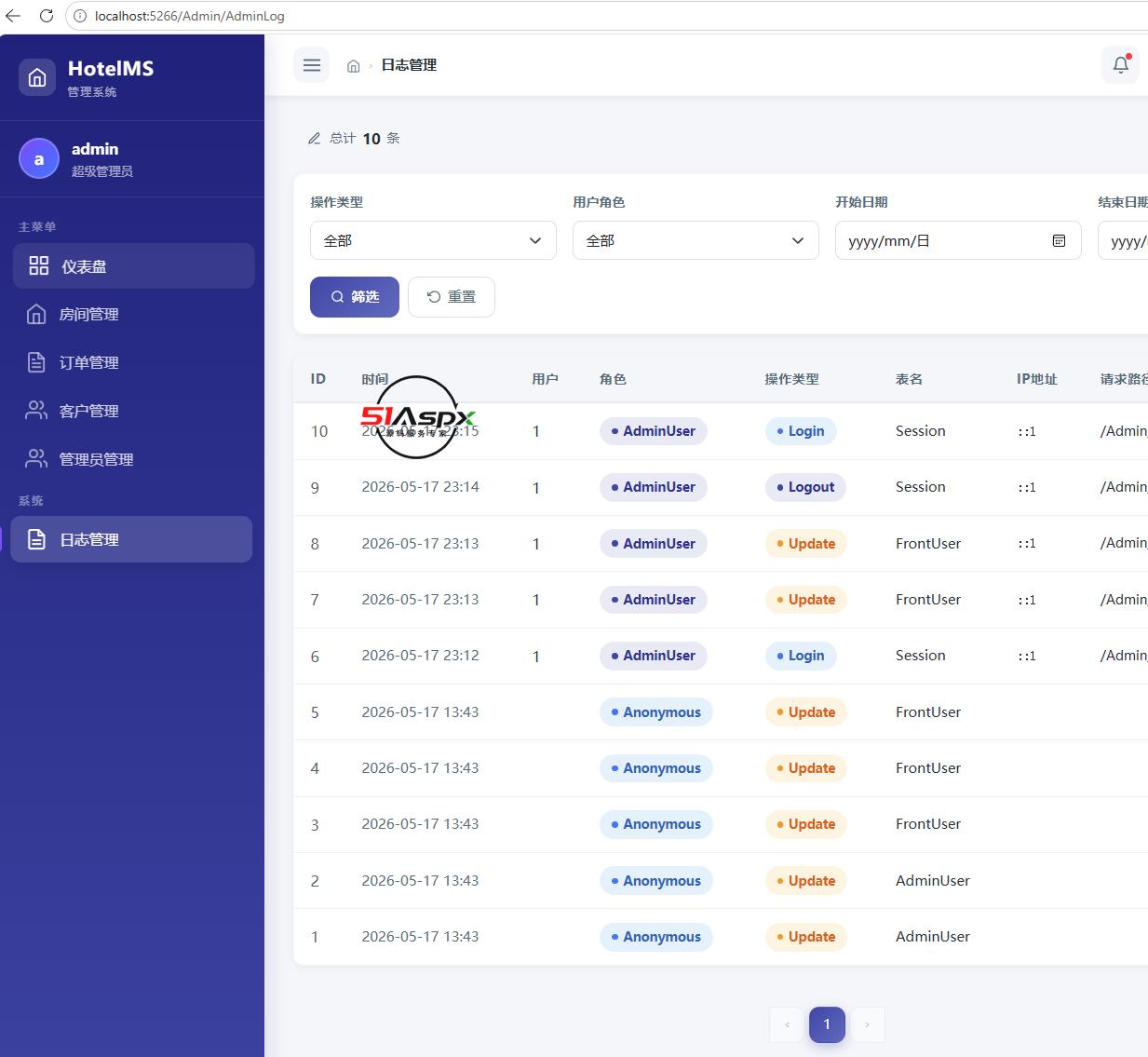Click the 表名 column header

point(909,379)
